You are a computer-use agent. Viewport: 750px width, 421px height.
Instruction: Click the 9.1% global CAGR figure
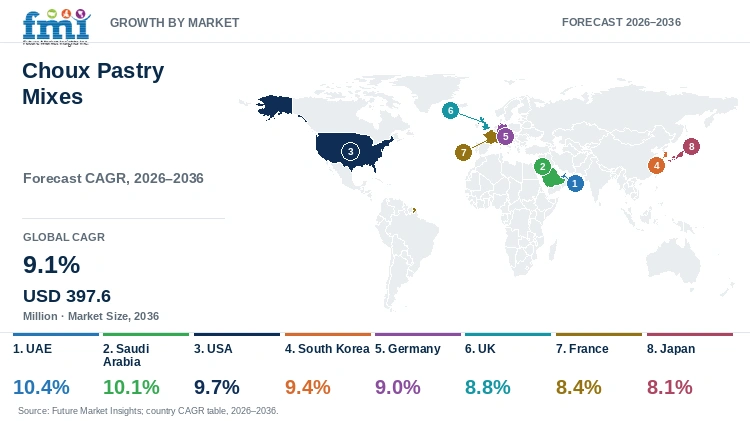coord(52,265)
